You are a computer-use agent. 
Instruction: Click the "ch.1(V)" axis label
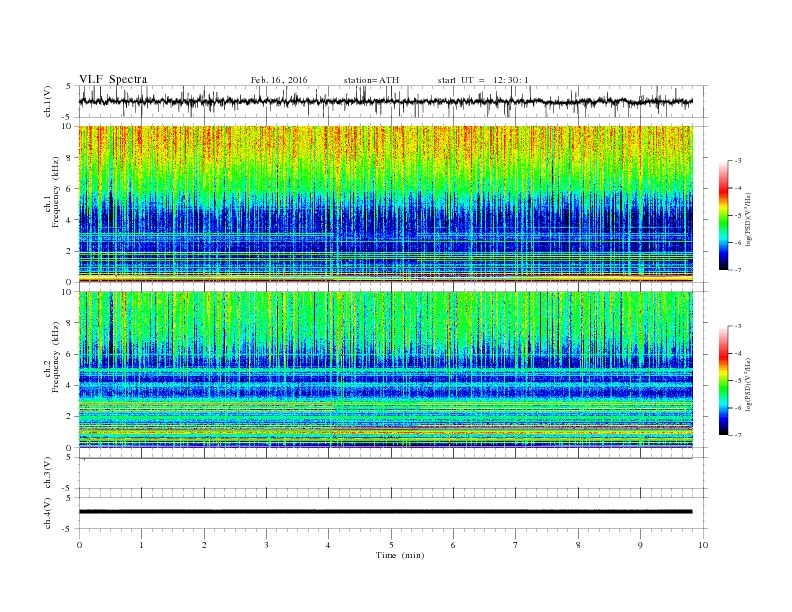[x=48, y=101]
